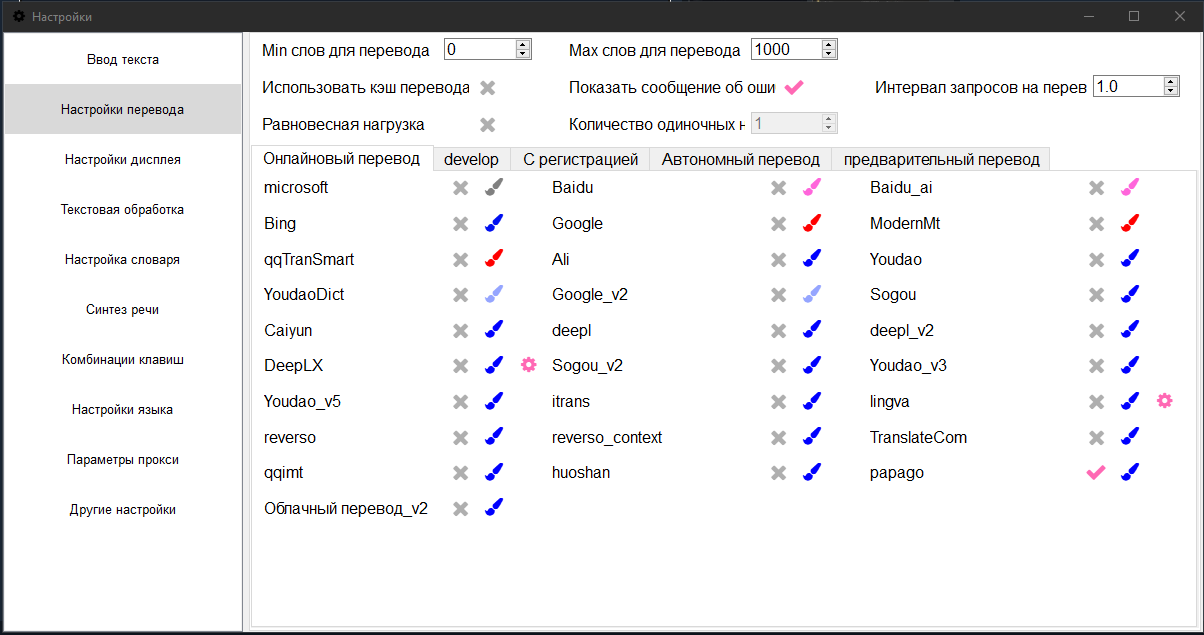1204x635 pixels.
Task: Click the pink paintbrush icon for Baidu
Action: coord(811,187)
